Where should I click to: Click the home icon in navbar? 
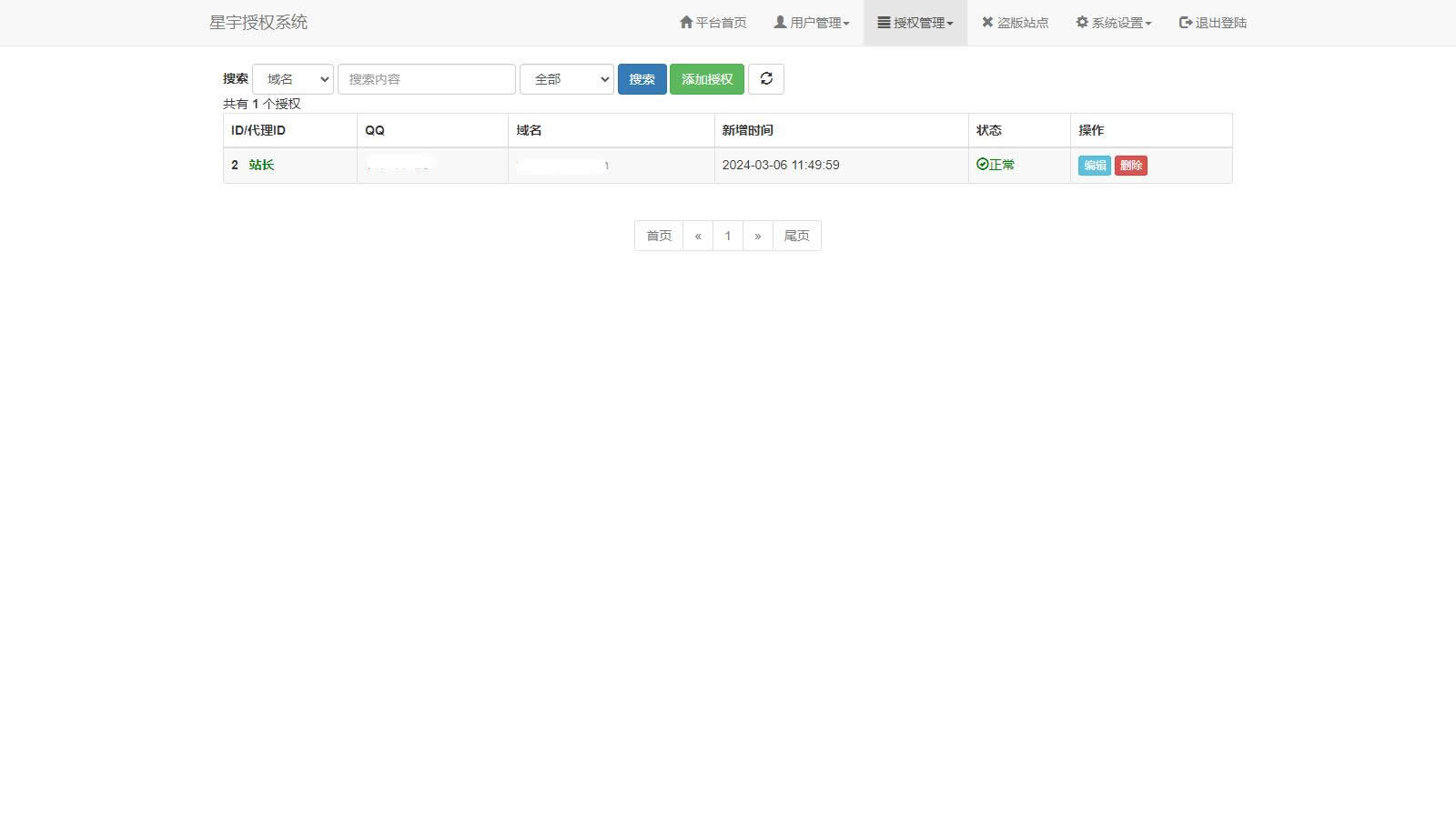point(686,22)
